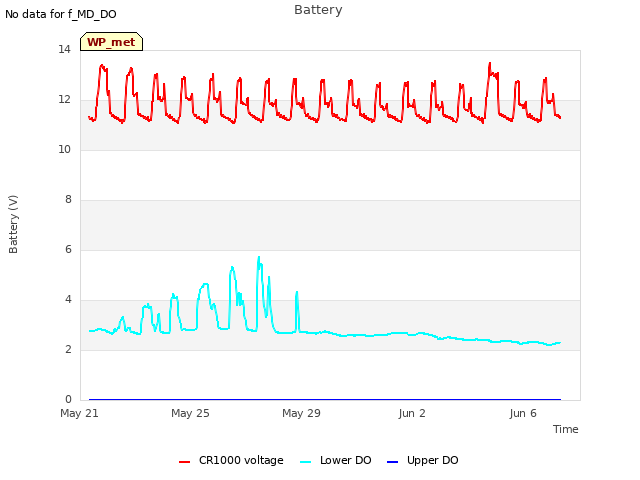
Task: Click the 2 y-axis tick label
Action: coord(68,349)
